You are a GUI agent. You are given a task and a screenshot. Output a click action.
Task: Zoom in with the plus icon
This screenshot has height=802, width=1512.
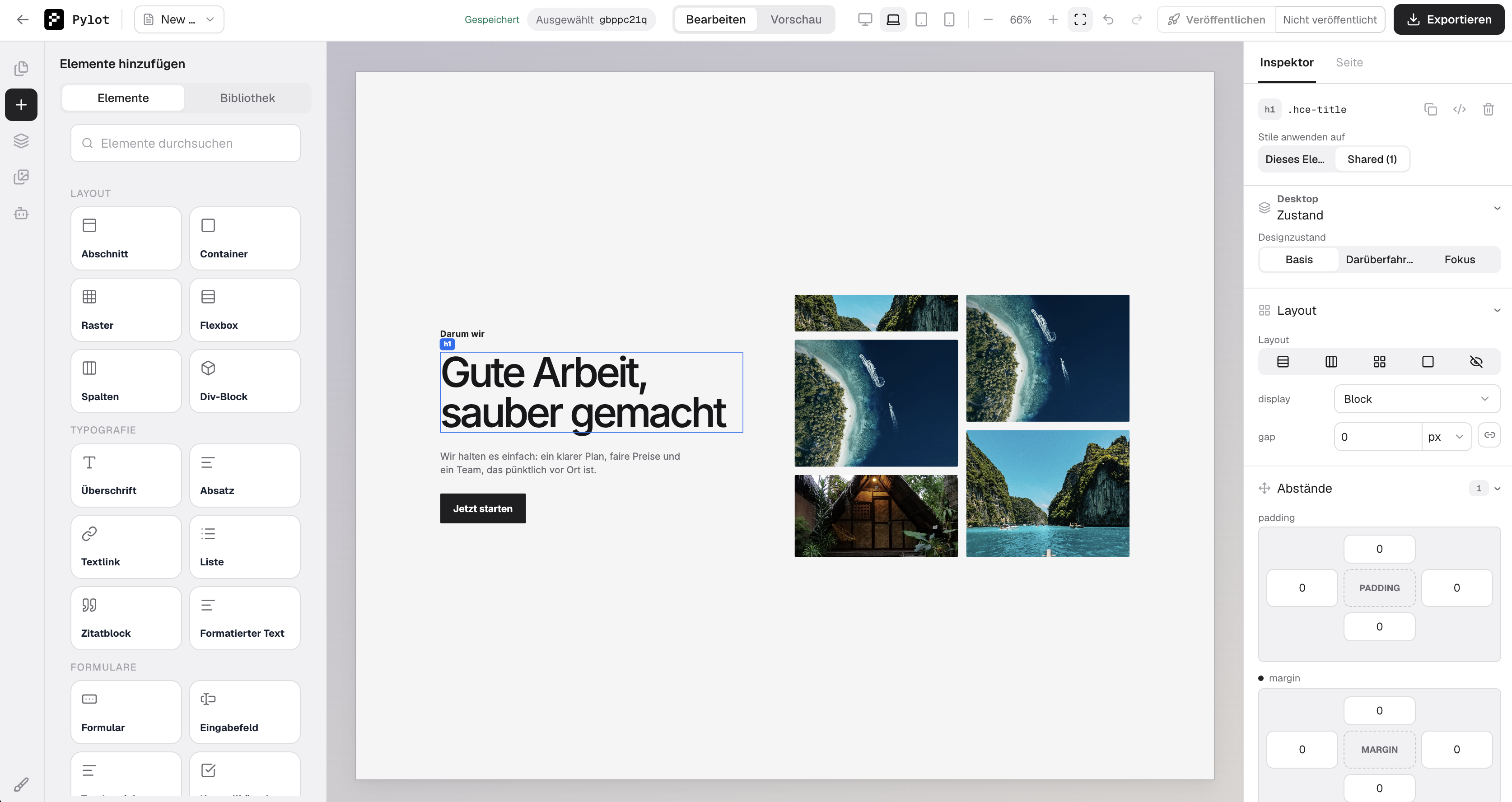pos(1053,19)
